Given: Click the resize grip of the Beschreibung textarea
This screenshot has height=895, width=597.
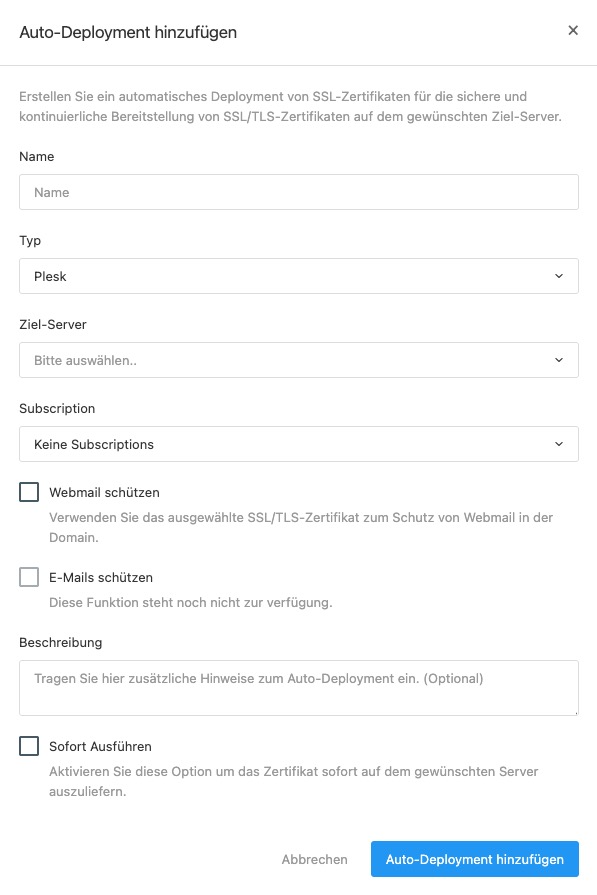Looking at the screenshot, I should click(x=575, y=712).
